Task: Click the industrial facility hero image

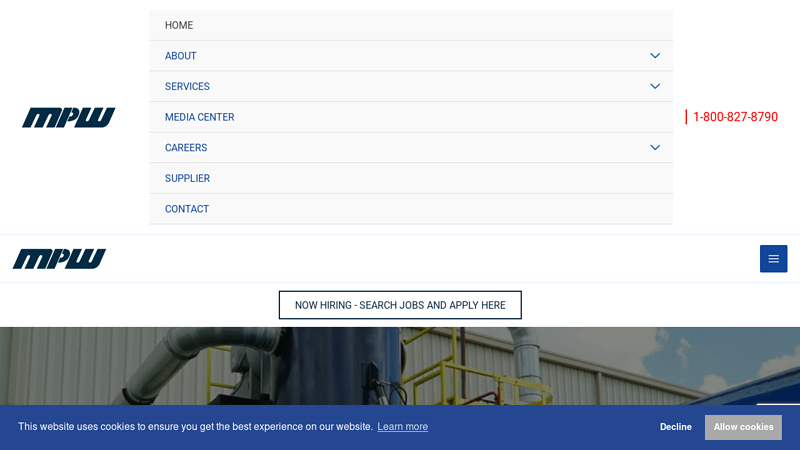Action: pos(400,365)
